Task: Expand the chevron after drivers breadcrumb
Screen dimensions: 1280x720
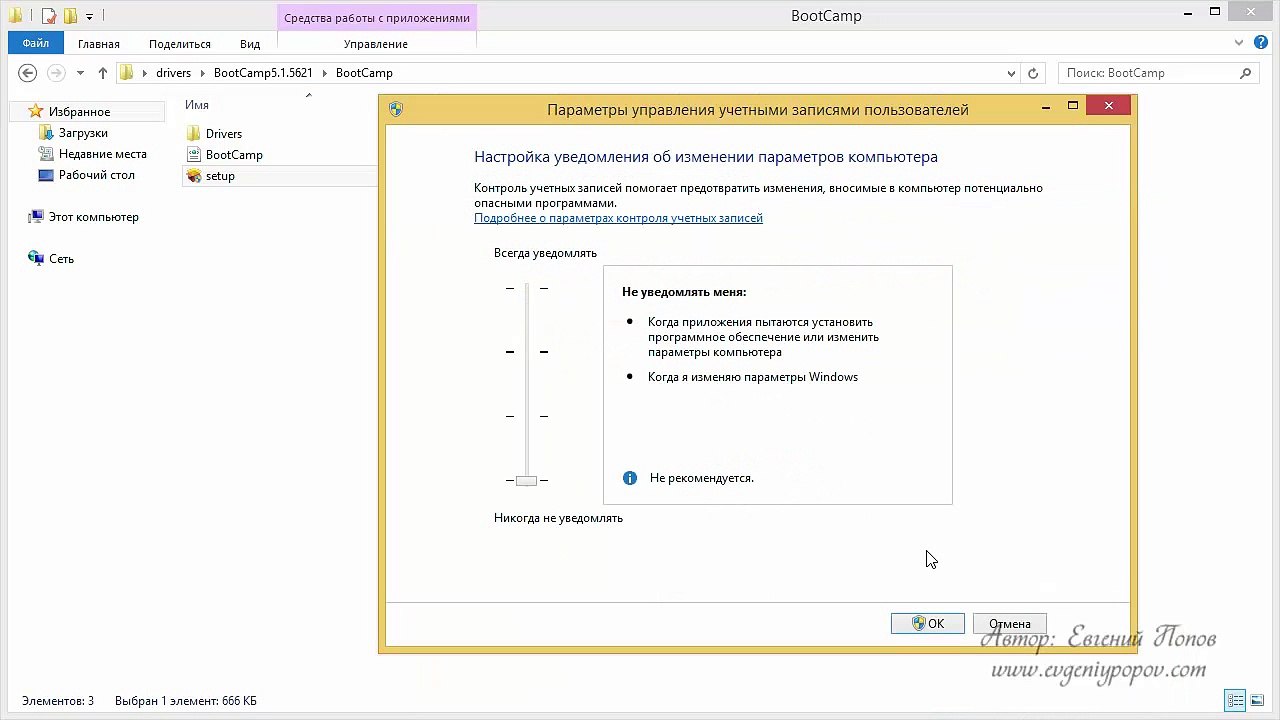Action: point(203,73)
